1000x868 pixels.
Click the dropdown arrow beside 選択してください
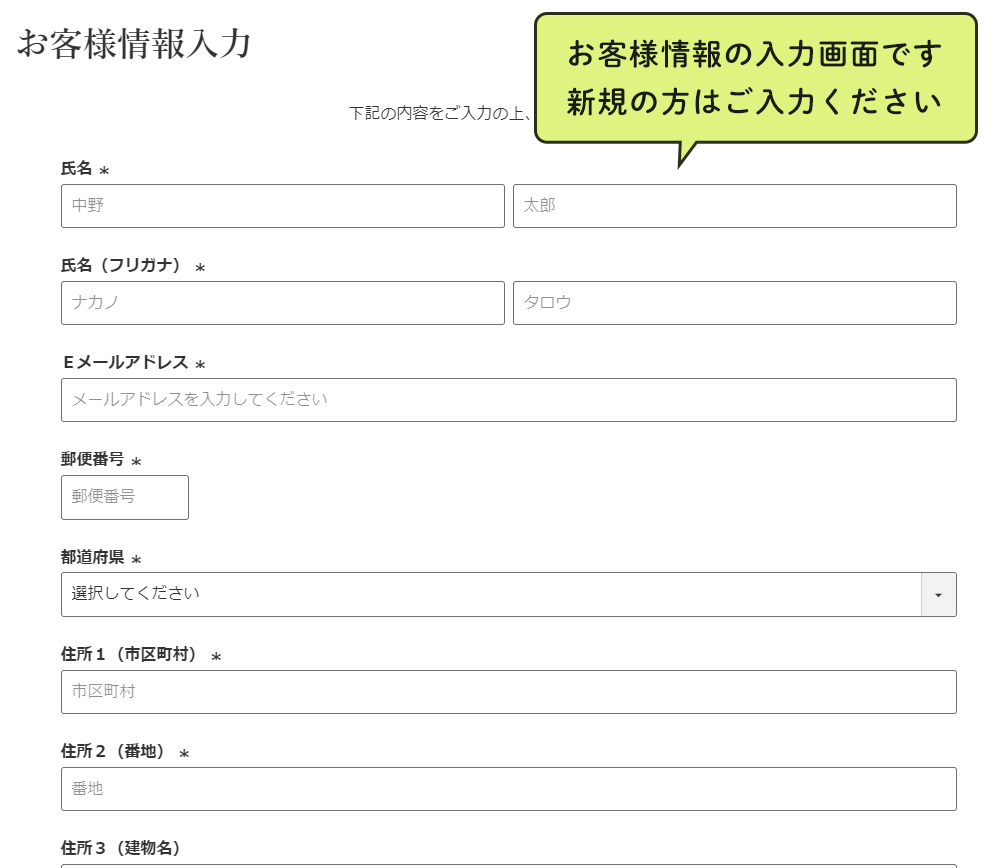[x=938, y=594]
